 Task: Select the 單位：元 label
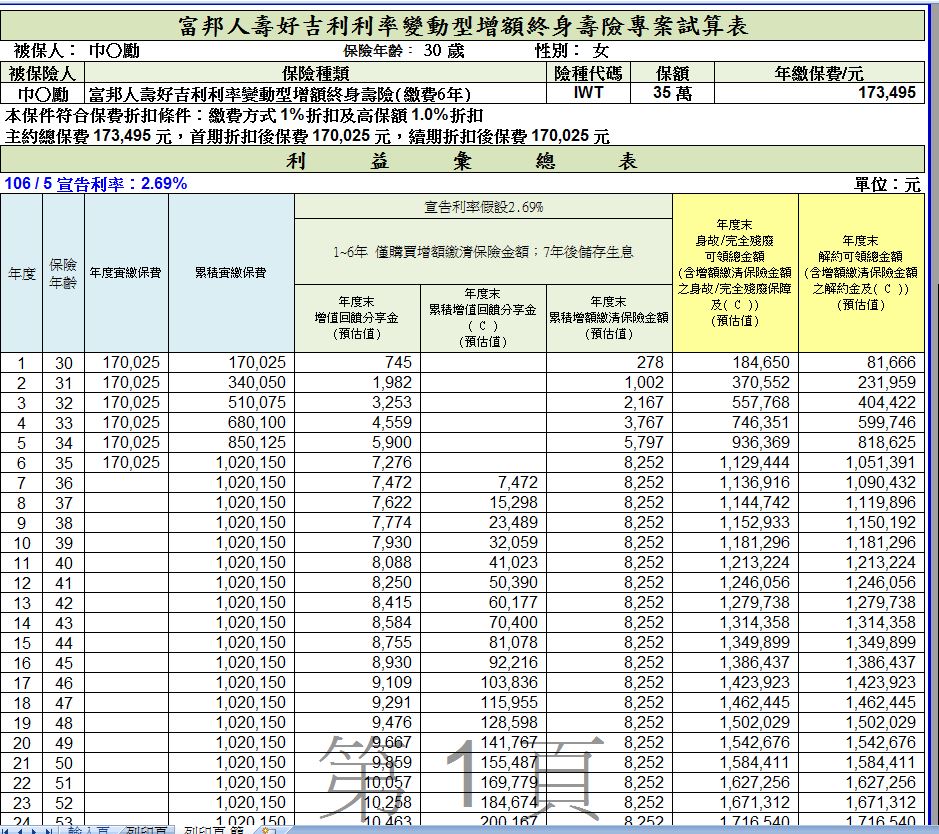(x=887, y=184)
